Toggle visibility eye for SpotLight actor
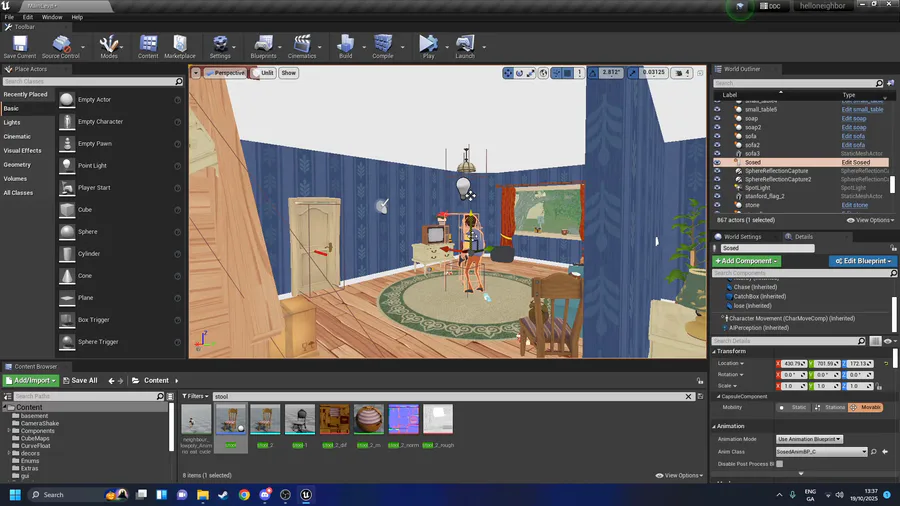900x506 pixels. point(717,188)
